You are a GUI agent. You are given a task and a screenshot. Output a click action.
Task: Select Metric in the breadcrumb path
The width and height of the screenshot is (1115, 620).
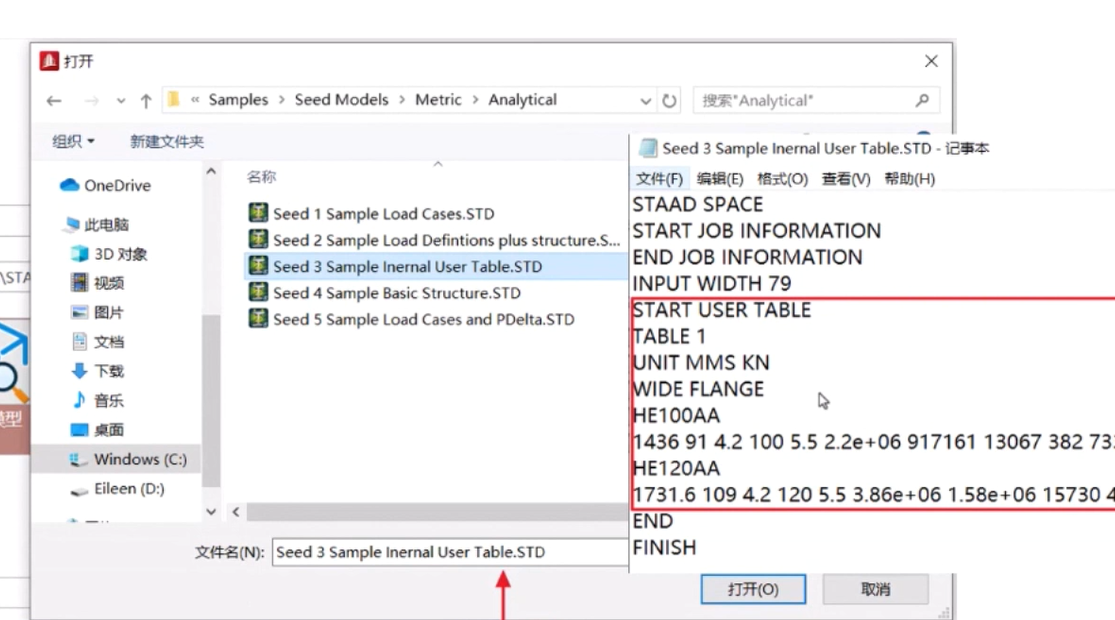pyautogui.click(x=438, y=100)
